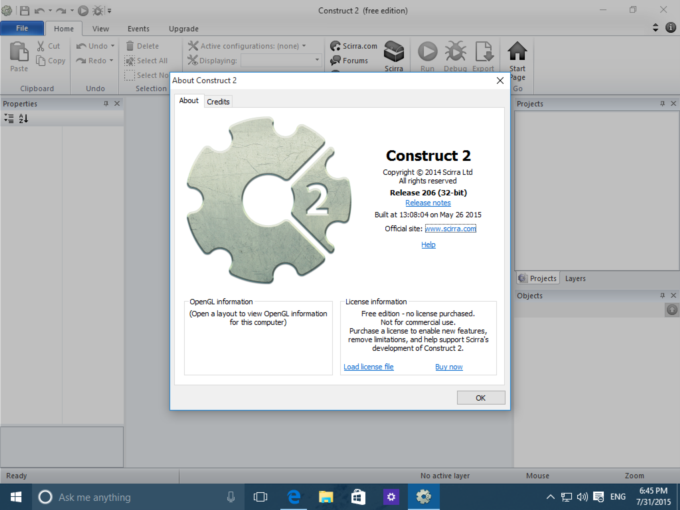Close the Objects panel

tap(673, 295)
